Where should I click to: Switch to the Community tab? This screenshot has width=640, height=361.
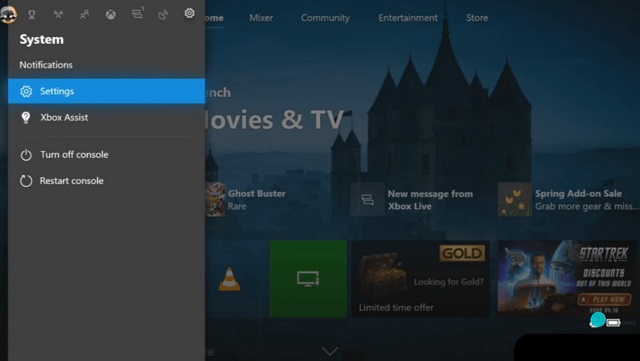[x=325, y=18]
